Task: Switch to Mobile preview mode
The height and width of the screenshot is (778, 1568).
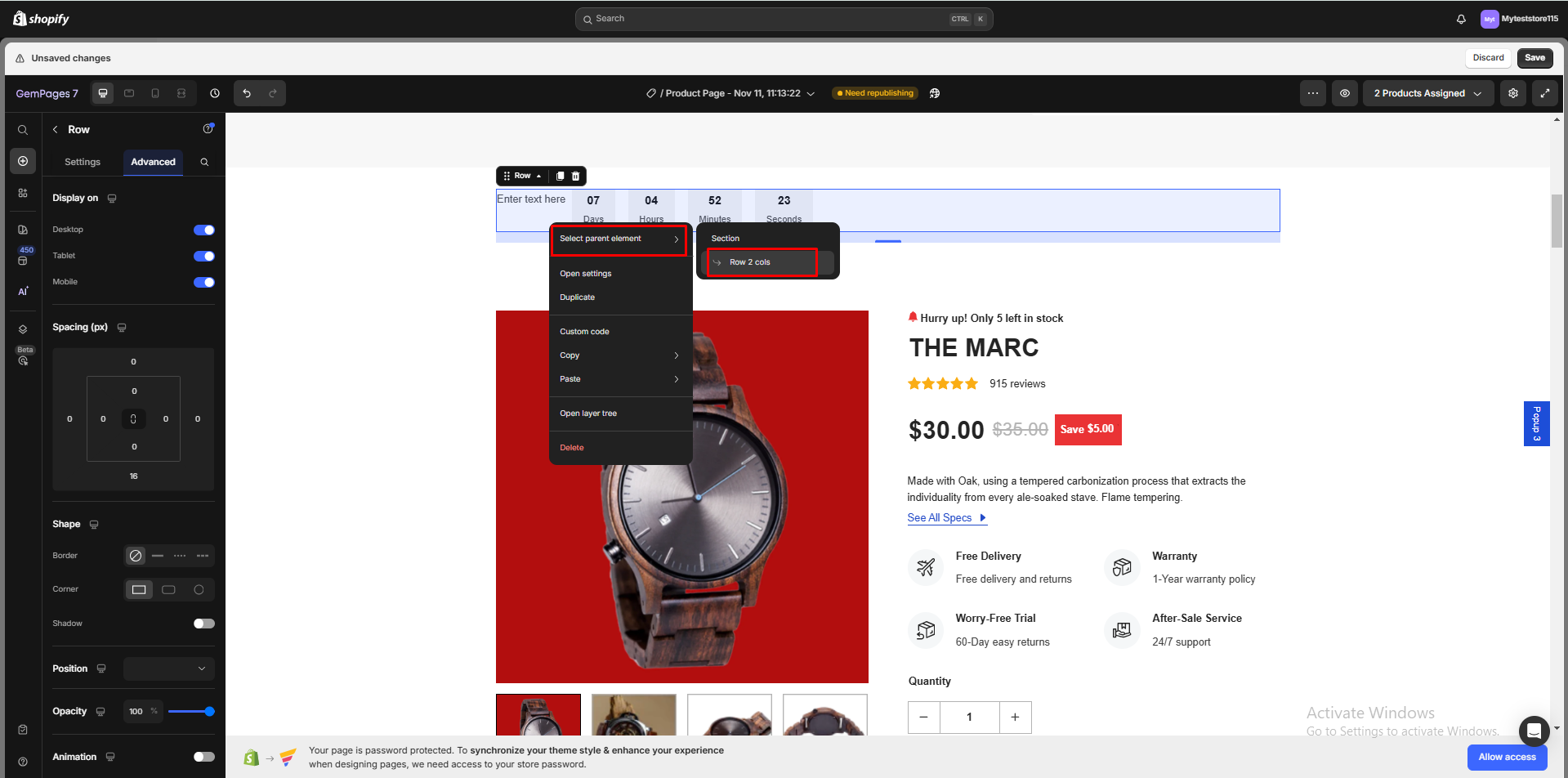Action: (x=155, y=93)
